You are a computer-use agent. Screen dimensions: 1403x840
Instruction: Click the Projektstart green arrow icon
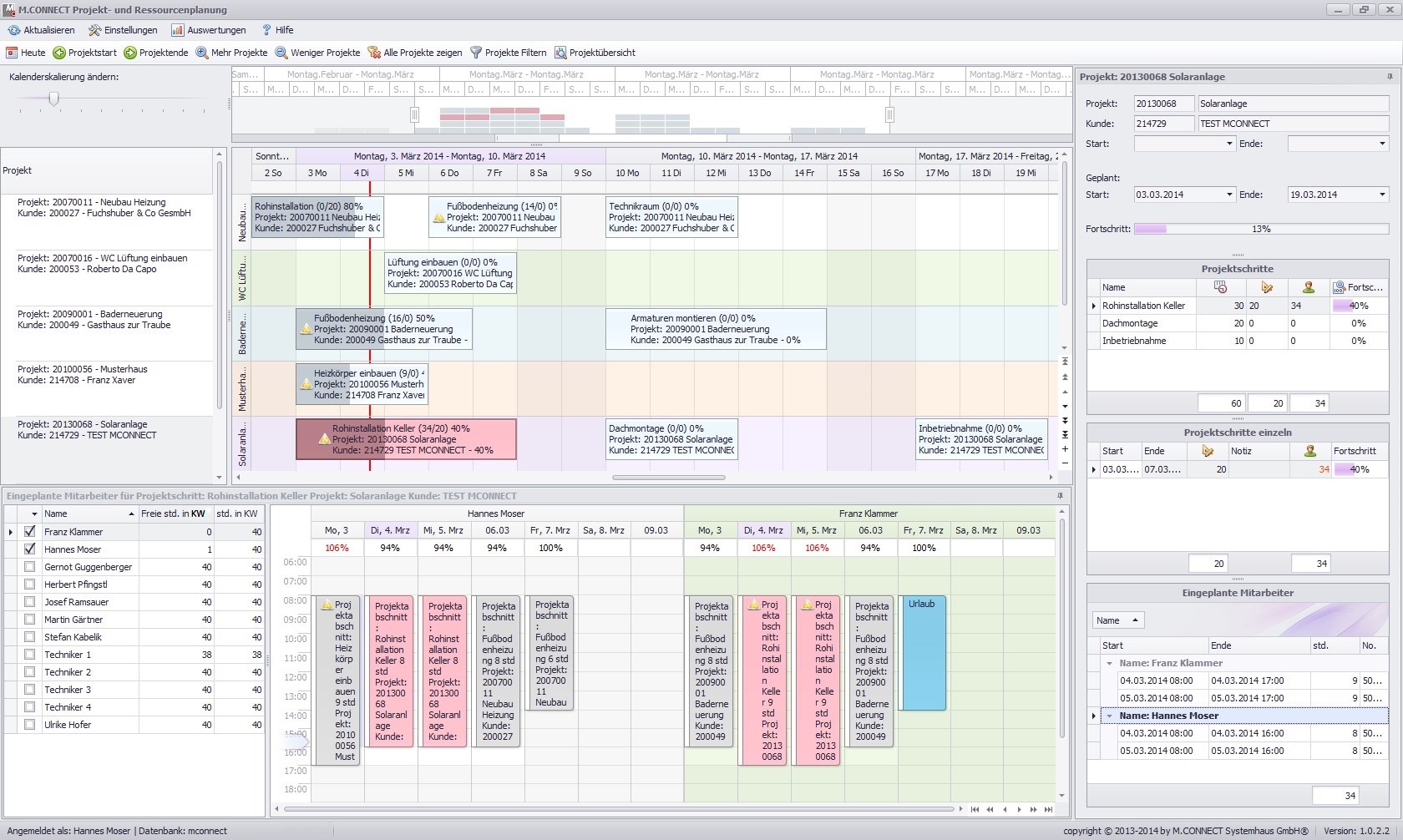click(59, 53)
